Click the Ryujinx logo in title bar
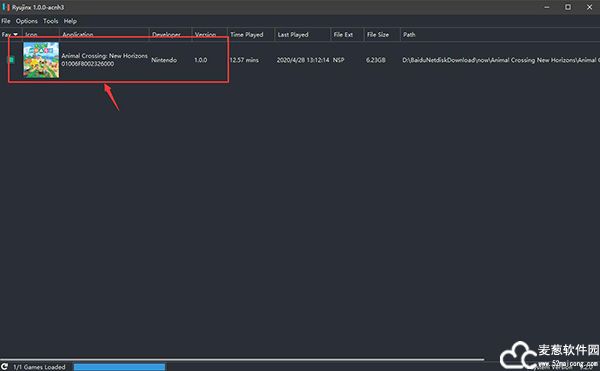The height and width of the screenshot is (371, 600). 6,7
